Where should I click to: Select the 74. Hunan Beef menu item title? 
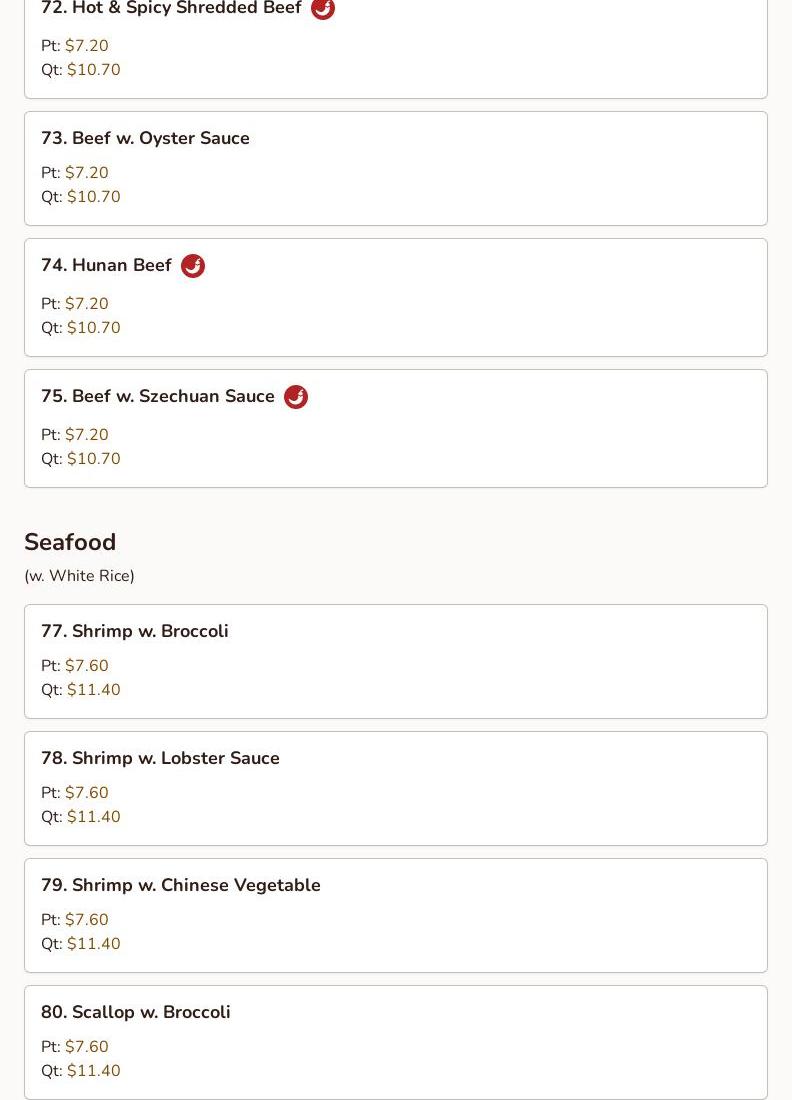point(107,265)
